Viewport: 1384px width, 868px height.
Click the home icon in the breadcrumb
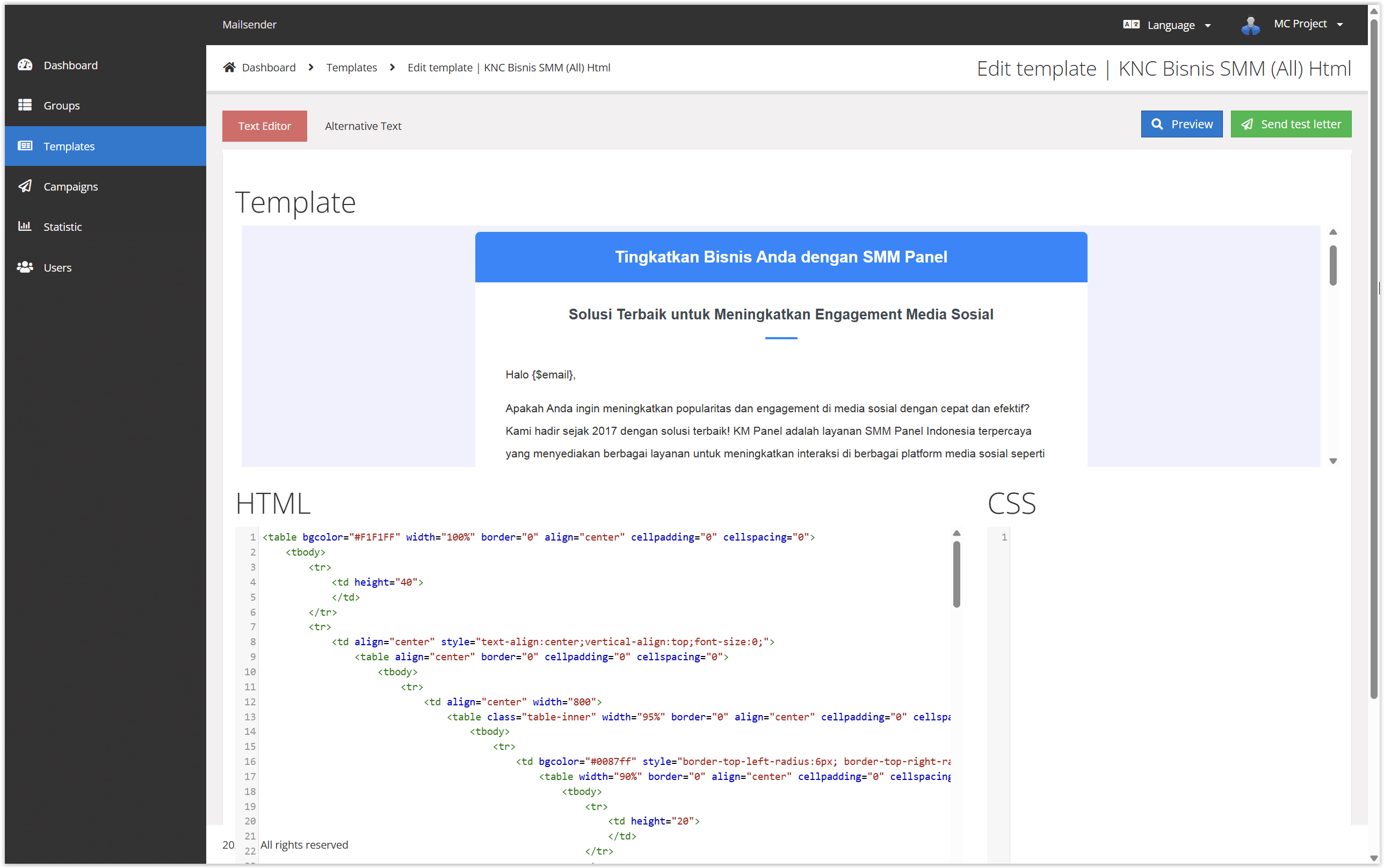click(229, 67)
